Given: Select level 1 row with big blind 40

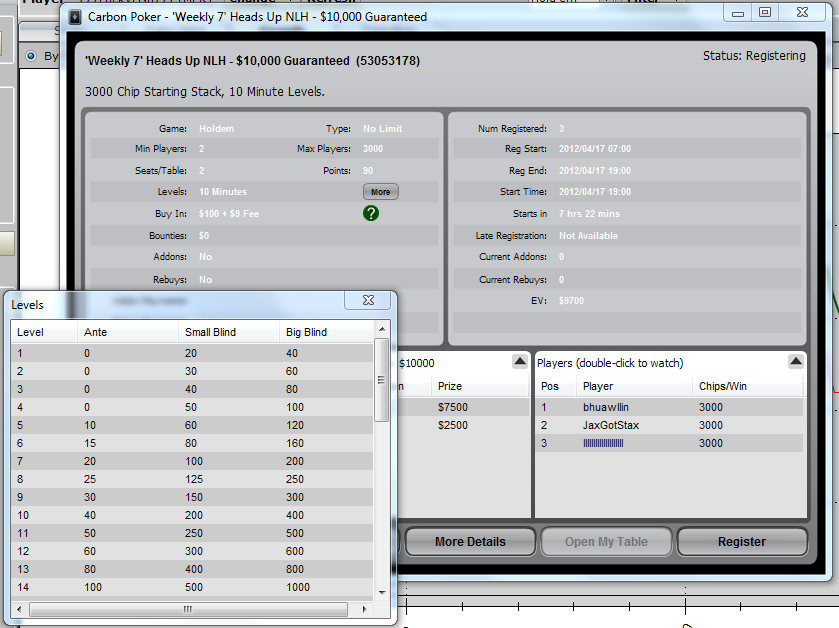Looking at the screenshot, I should pos(192,353).
